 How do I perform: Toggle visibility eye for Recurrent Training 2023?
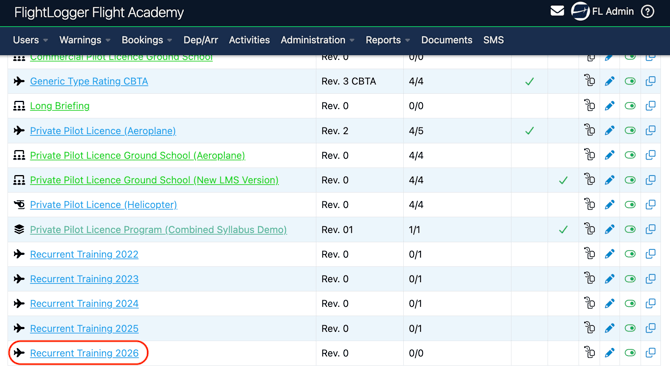630,279
